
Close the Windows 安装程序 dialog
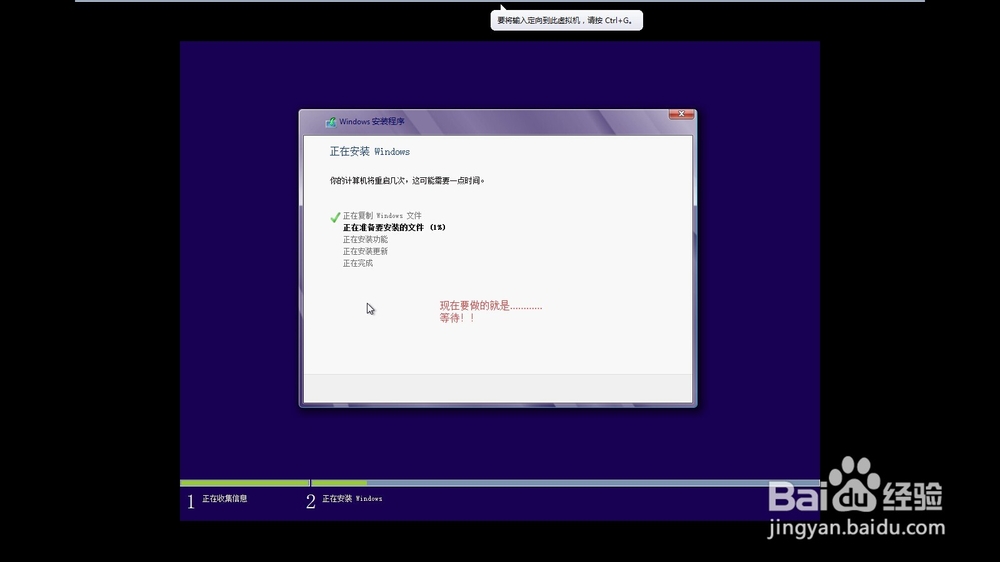point(681,114)
